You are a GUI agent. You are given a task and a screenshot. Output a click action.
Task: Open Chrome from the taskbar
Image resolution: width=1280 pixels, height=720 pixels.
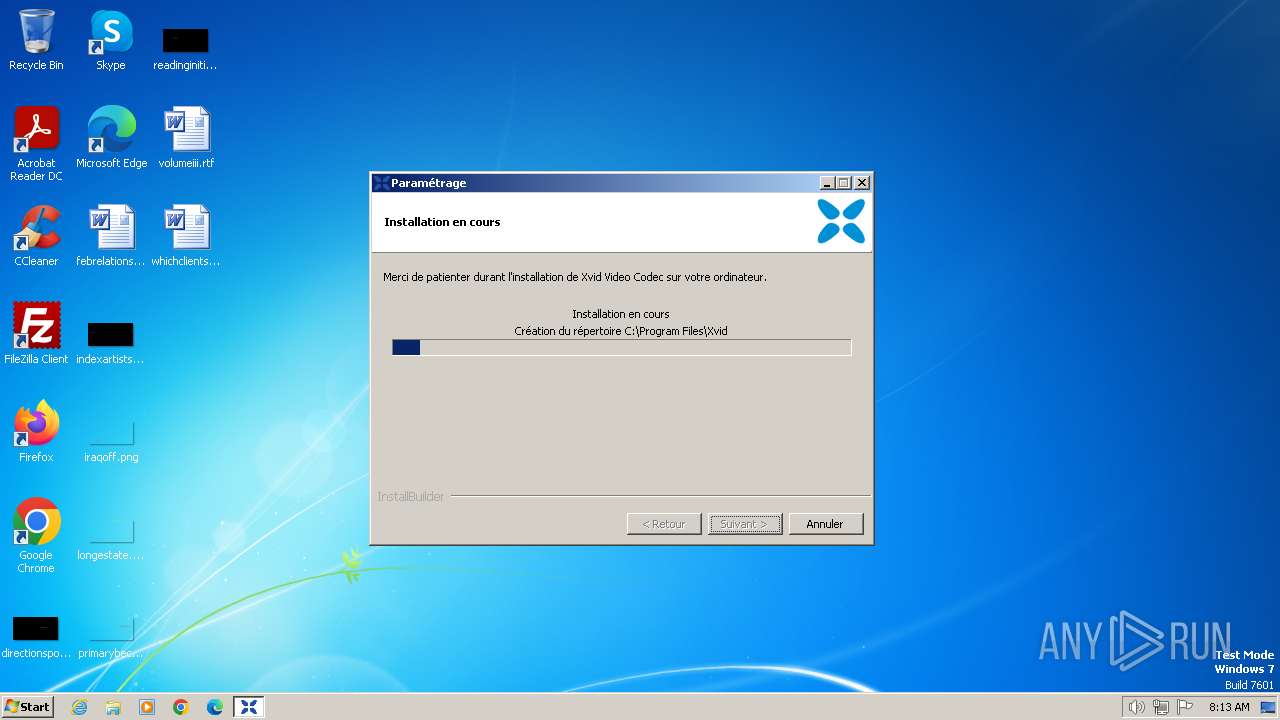tap(181, 707)
